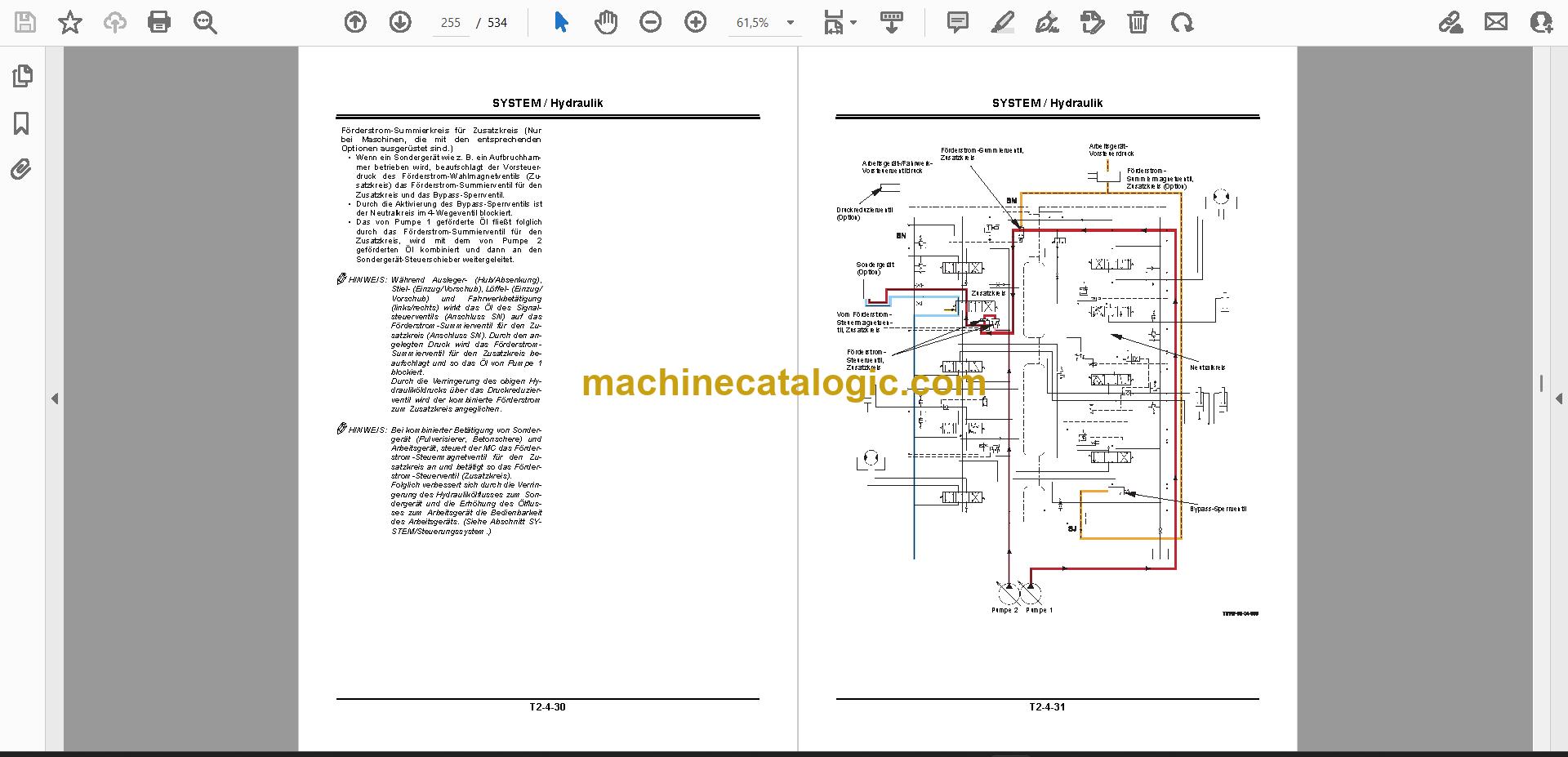Show the attachments paperclip panel
1568x757 pixels.
coord(22,170)
